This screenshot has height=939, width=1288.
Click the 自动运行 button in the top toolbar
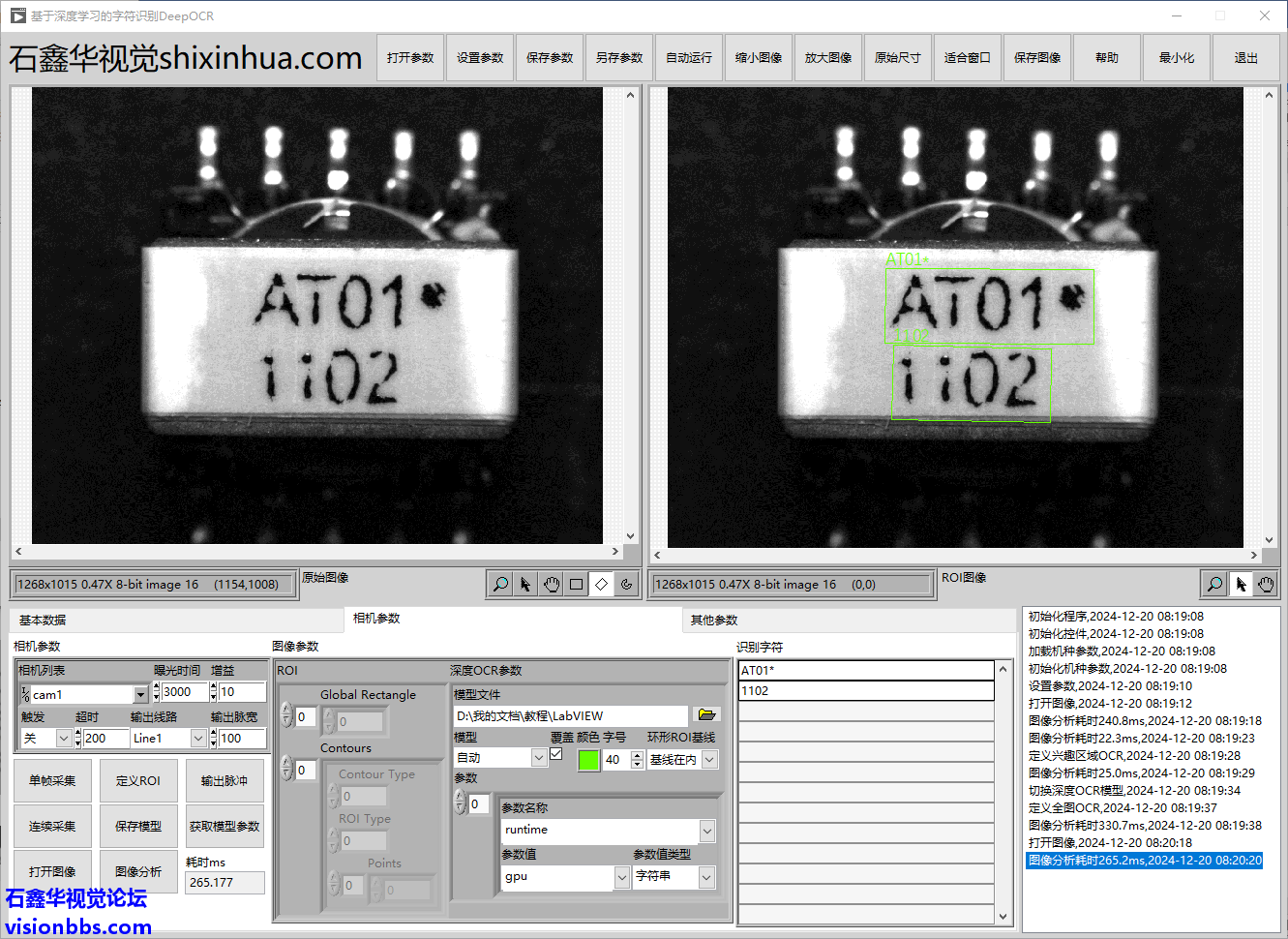click(x=689, y=58)
